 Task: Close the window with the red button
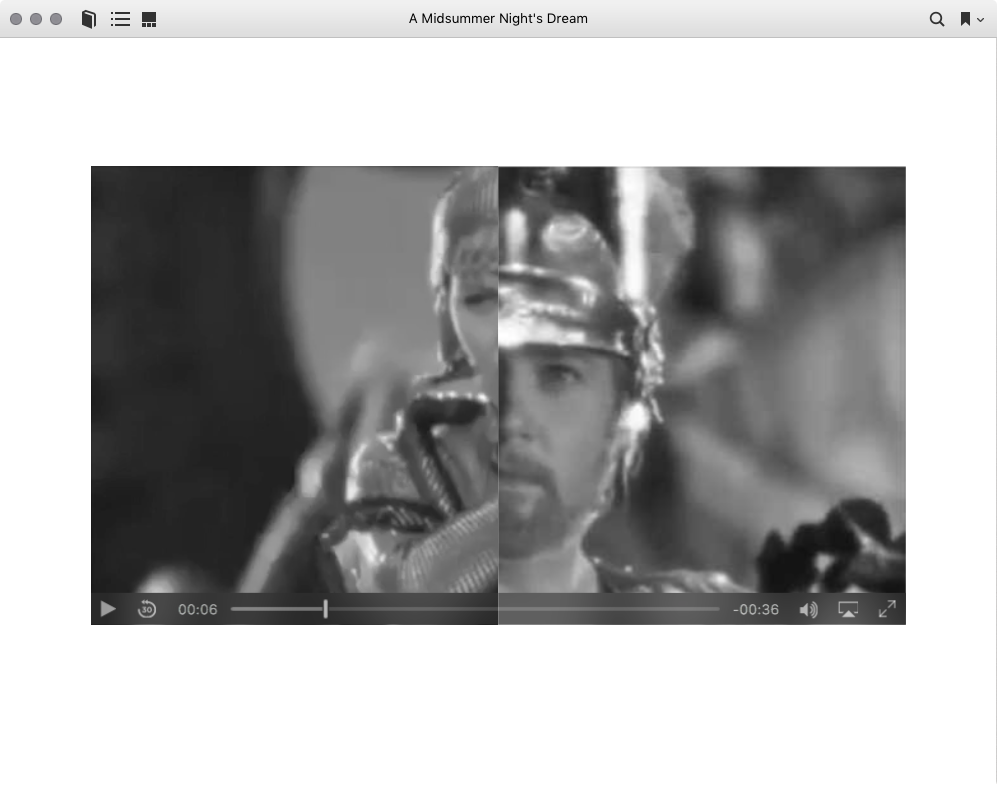(17, 19)
